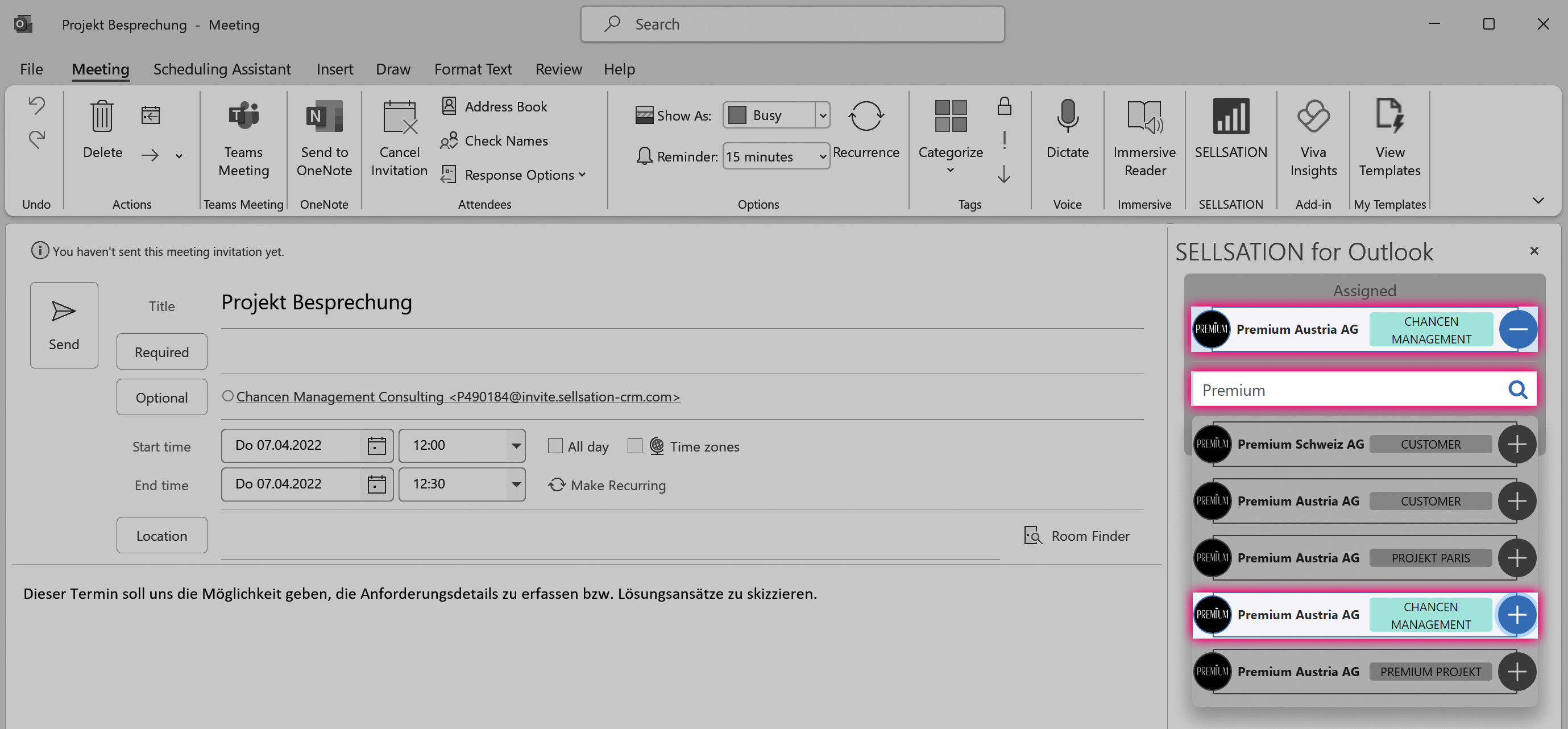Viewport: 1568px width, 729px height.
Task: Add Premium Austria AG Chancen Management plus
Action: tap(1517, 615)
